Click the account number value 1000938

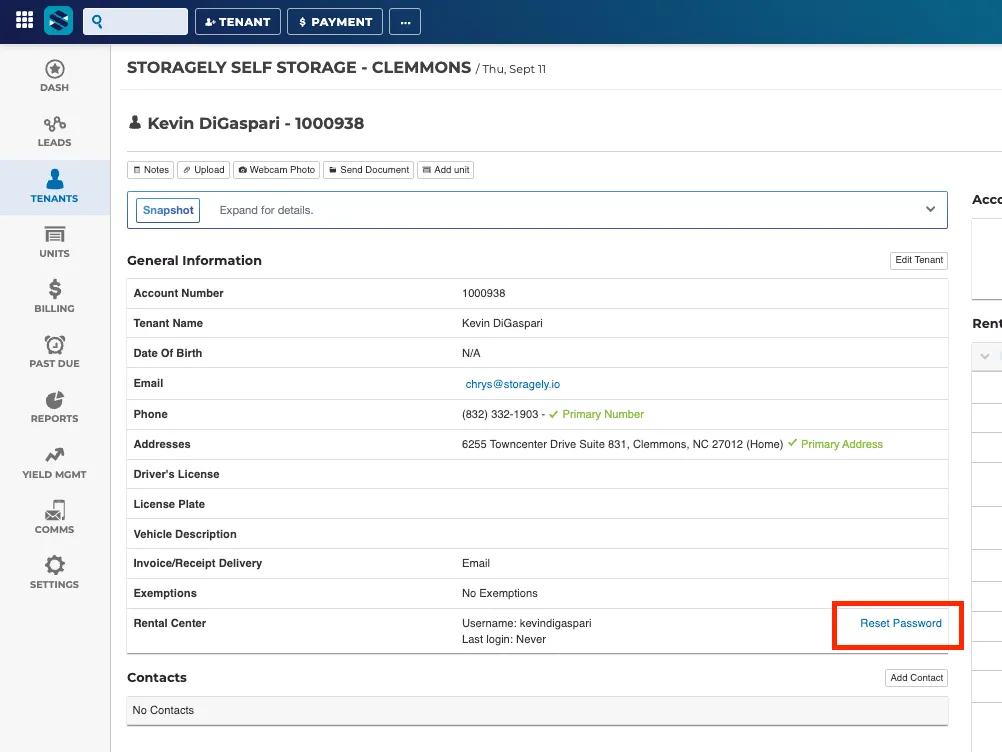pyautogui.click(x=484, y=293)
